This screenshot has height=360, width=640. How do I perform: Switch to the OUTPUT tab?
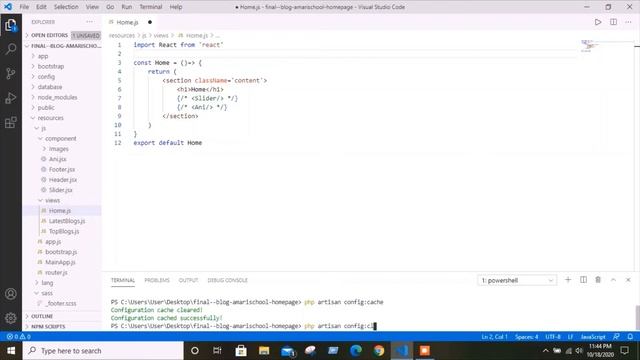(188, 280)
